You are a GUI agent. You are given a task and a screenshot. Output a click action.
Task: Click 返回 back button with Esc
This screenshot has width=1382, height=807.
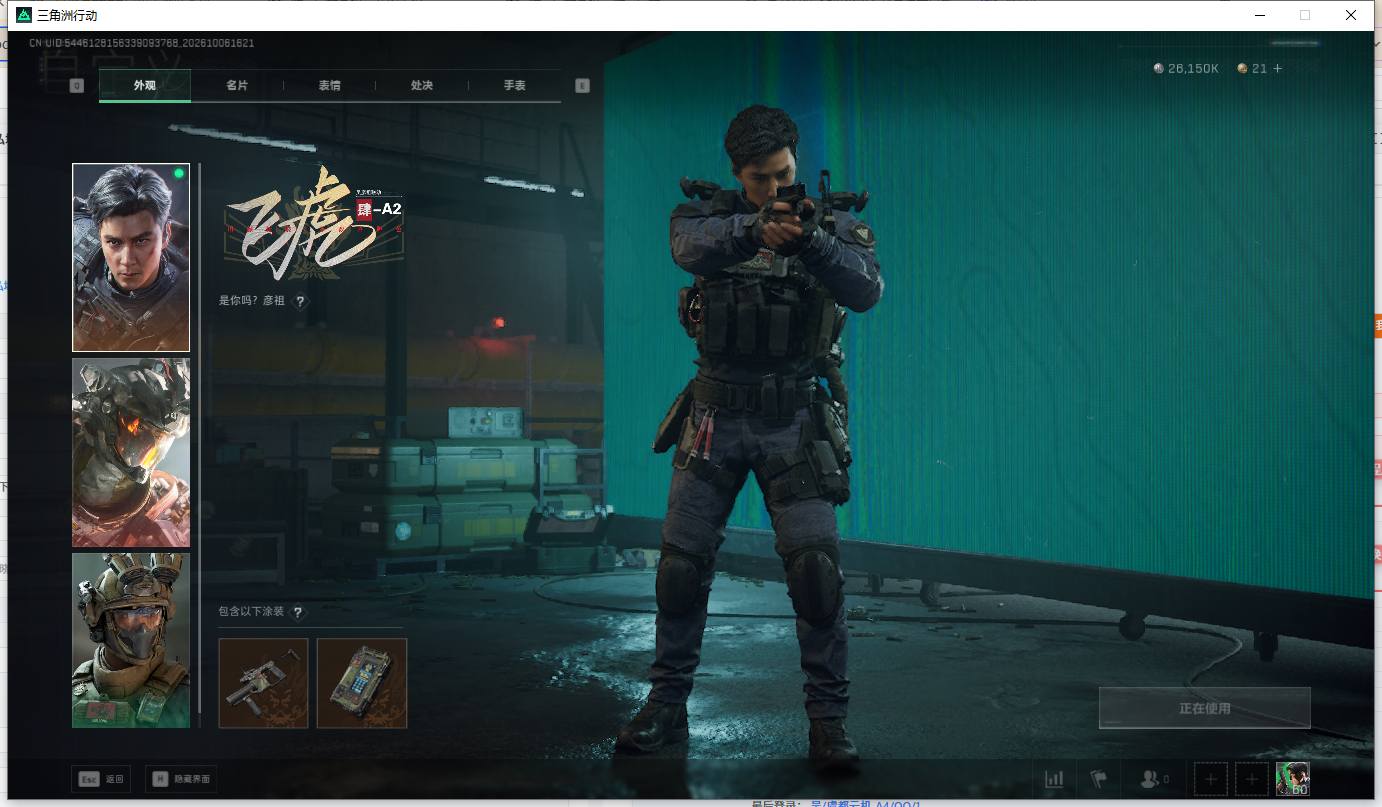click(101, 779)
